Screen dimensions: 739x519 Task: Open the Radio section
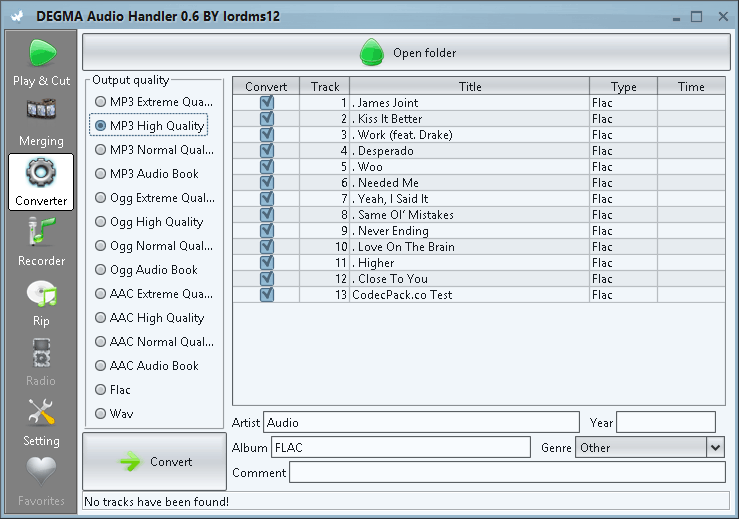[x=41, y=362]
